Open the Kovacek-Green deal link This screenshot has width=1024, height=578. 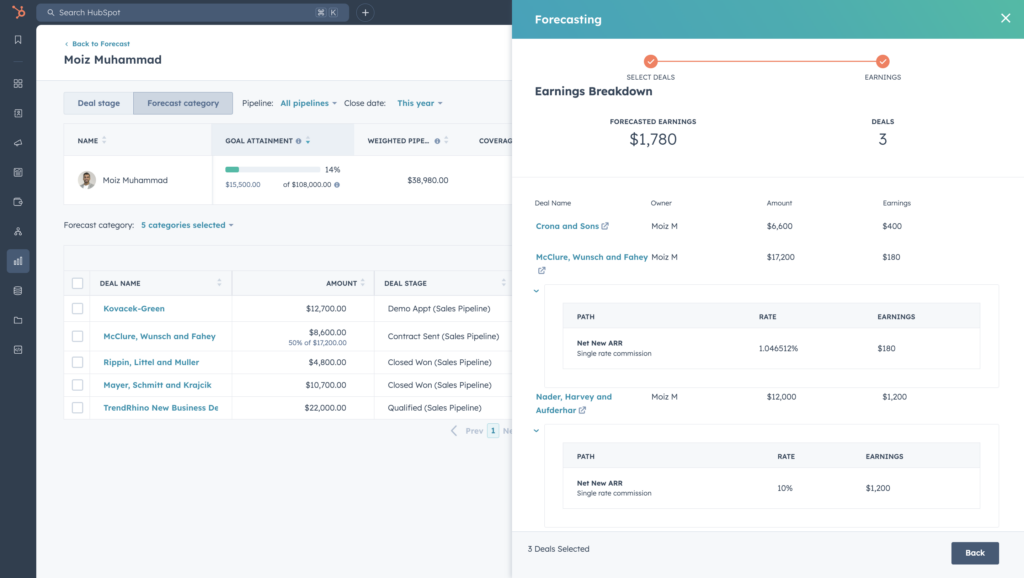134,308
